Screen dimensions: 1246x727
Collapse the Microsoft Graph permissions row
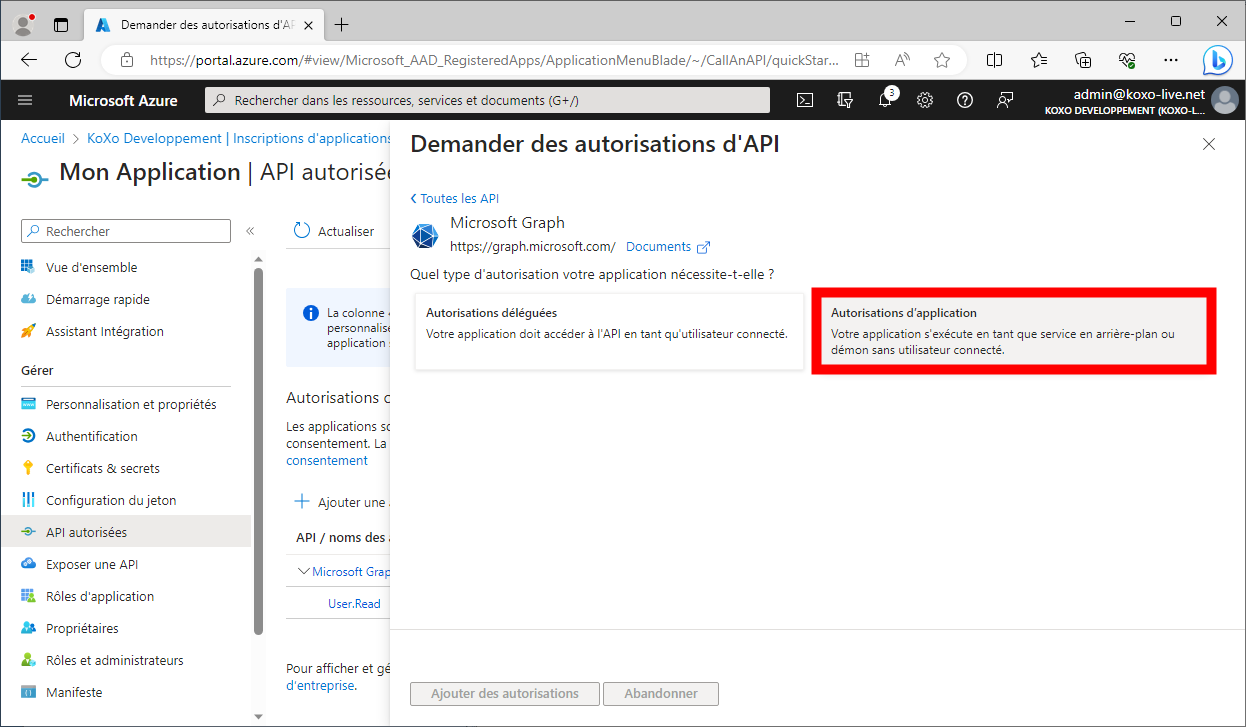click(x=305, y=572)
